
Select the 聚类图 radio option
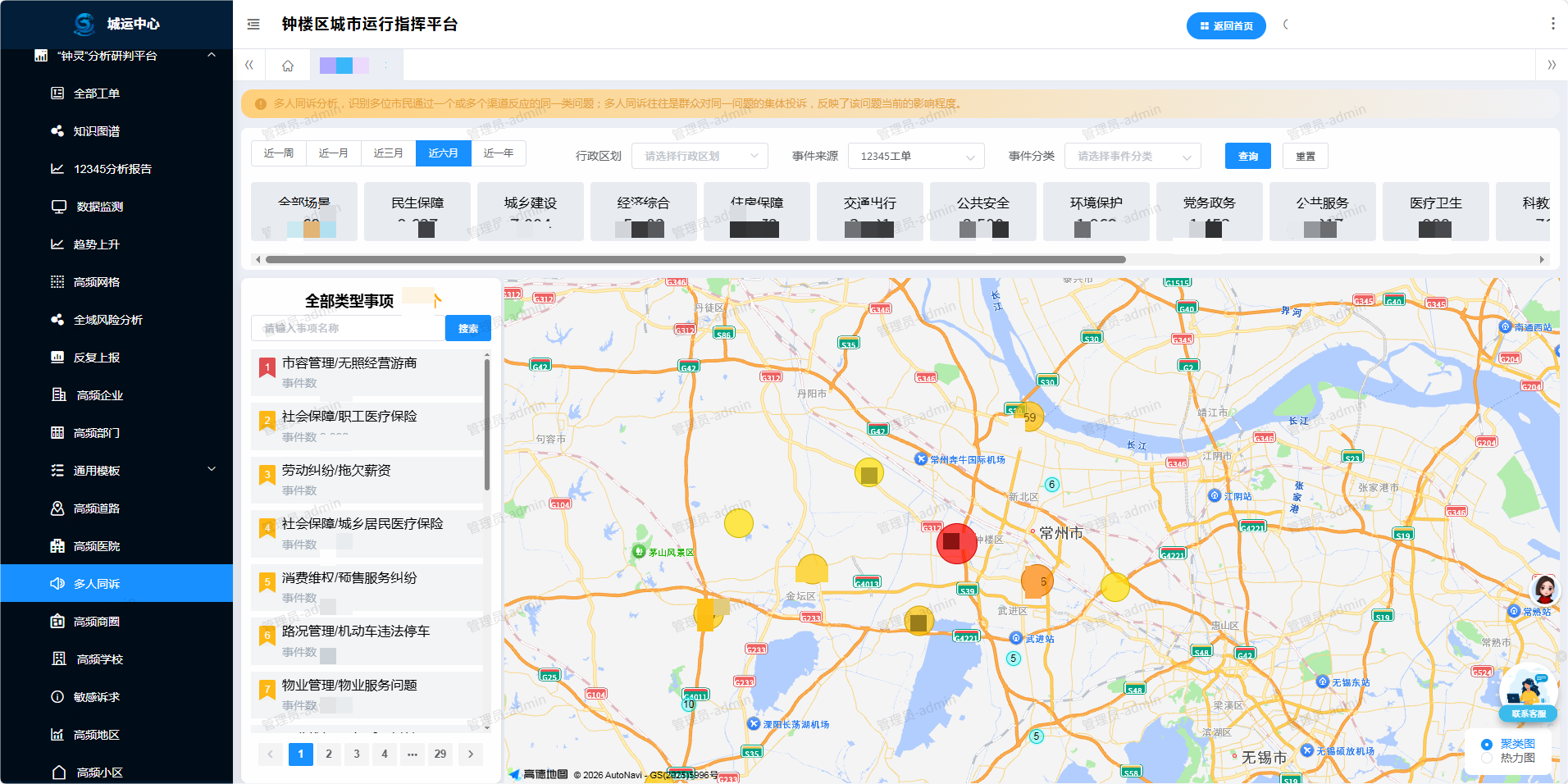pos(1487,745)
